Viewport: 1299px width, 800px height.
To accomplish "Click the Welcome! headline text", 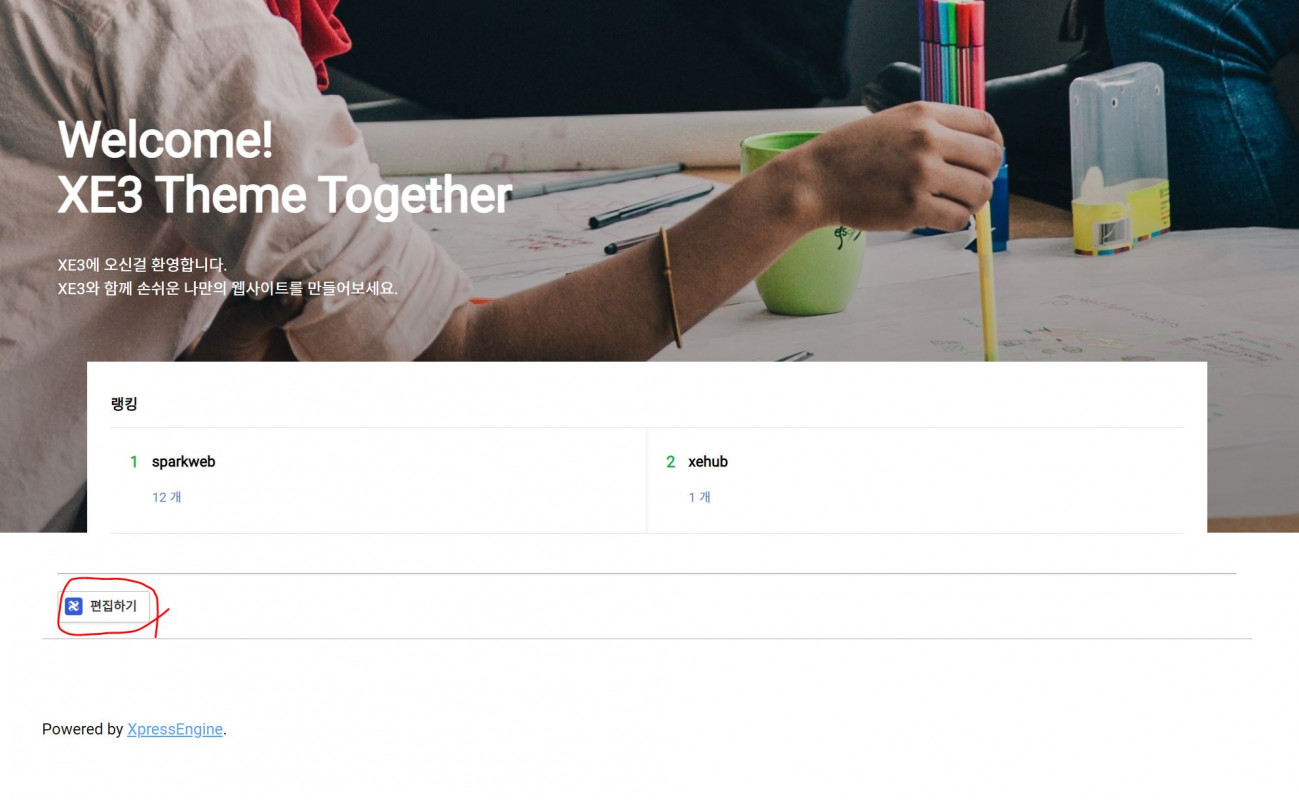I will tap(165, 139).
